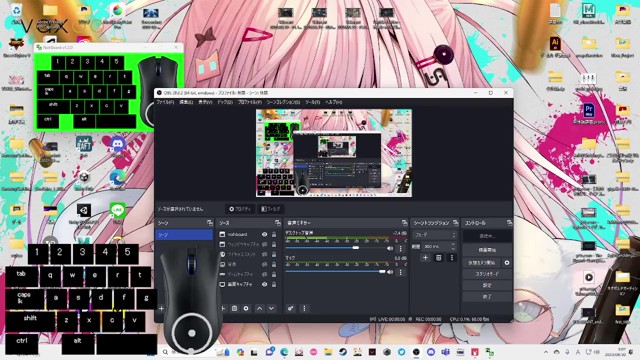Click the 仮想カメラ開始 button

click(x=482, y=263)
